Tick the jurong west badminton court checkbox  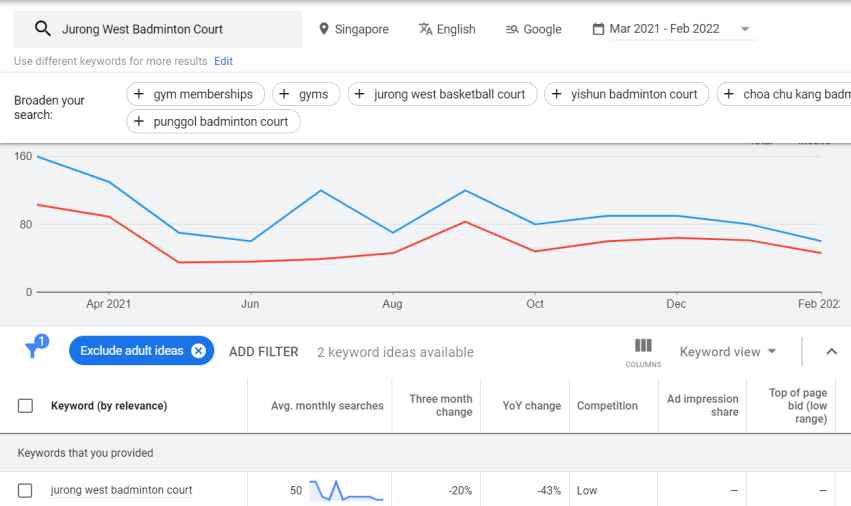(x=26, y=490)
